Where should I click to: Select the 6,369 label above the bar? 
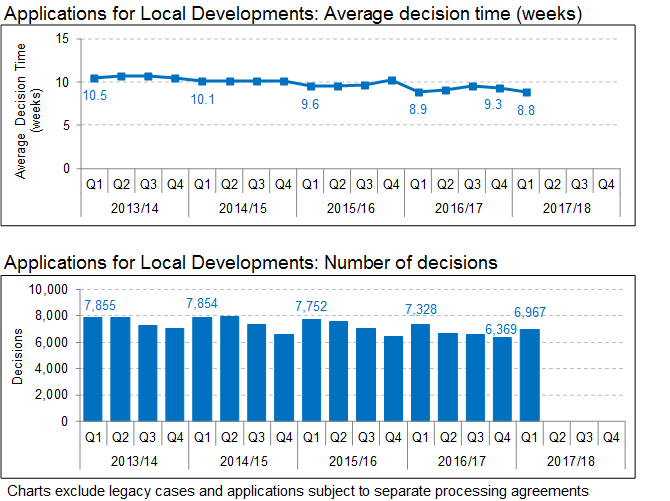tap(502, 329)
